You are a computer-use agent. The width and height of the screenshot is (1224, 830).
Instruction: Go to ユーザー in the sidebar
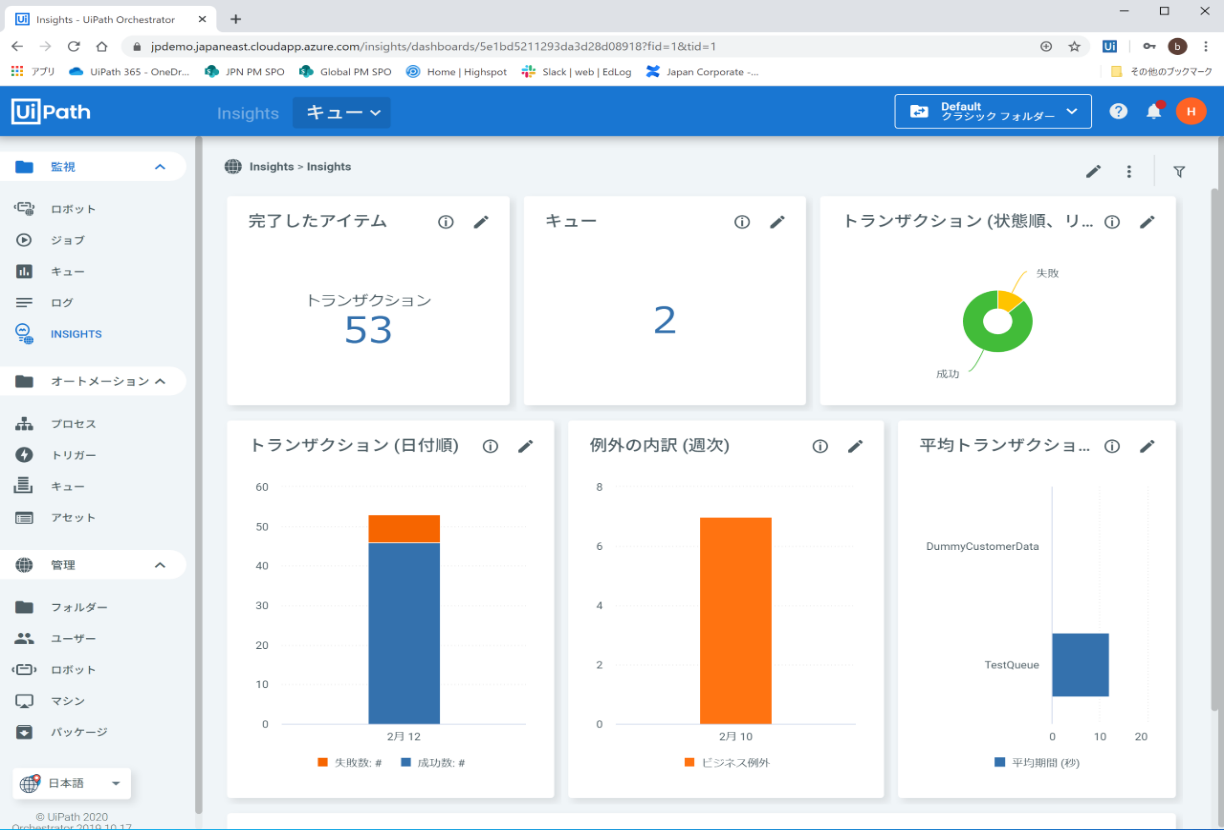[74, 638]
